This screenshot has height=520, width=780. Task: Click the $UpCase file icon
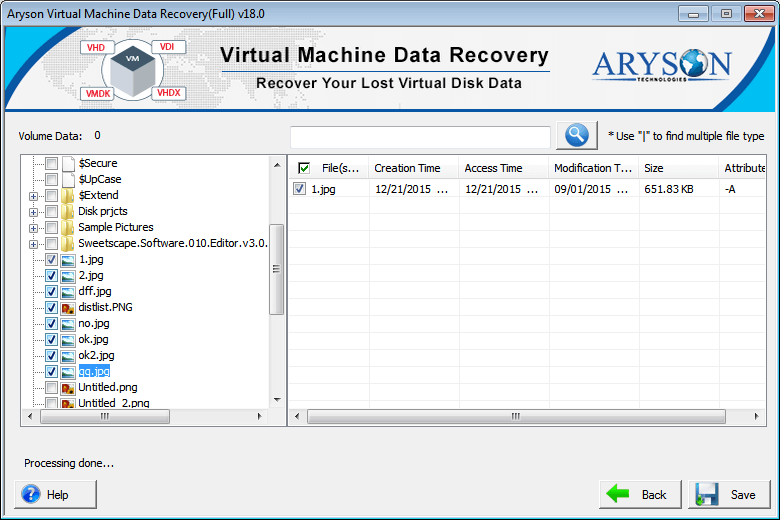(69, 179)
